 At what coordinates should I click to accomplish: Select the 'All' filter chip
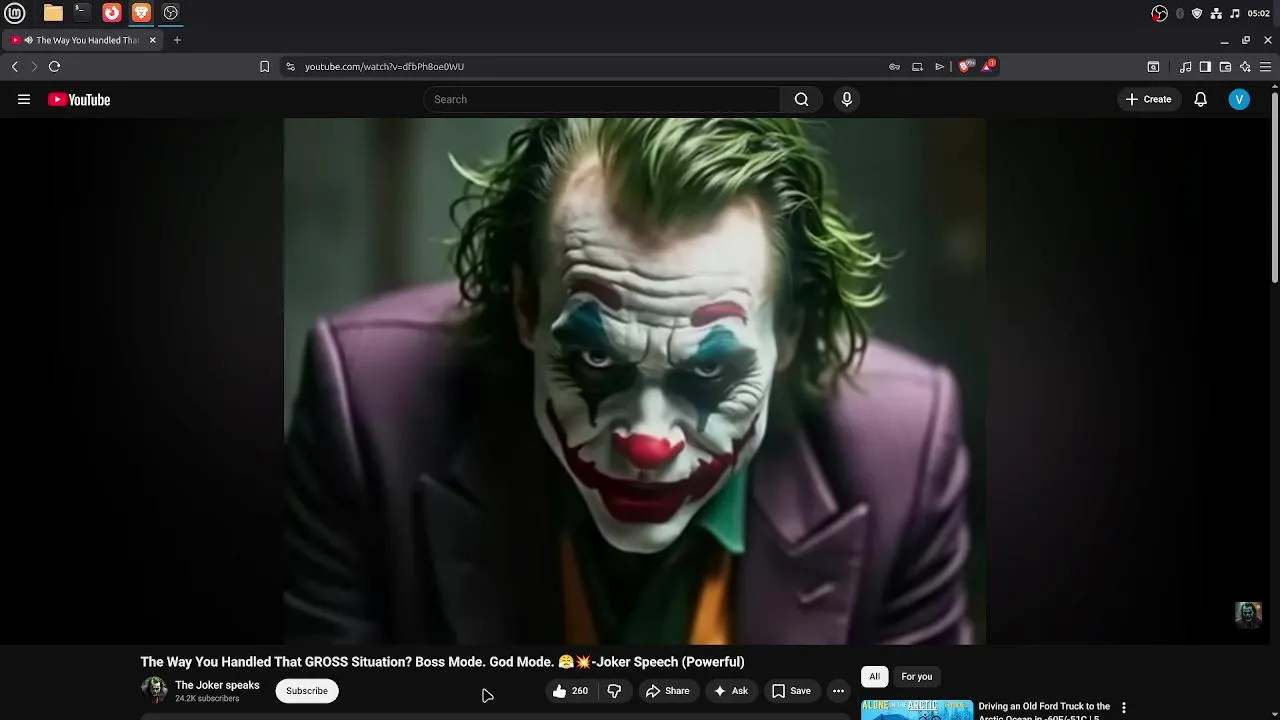tap(874, 677)
